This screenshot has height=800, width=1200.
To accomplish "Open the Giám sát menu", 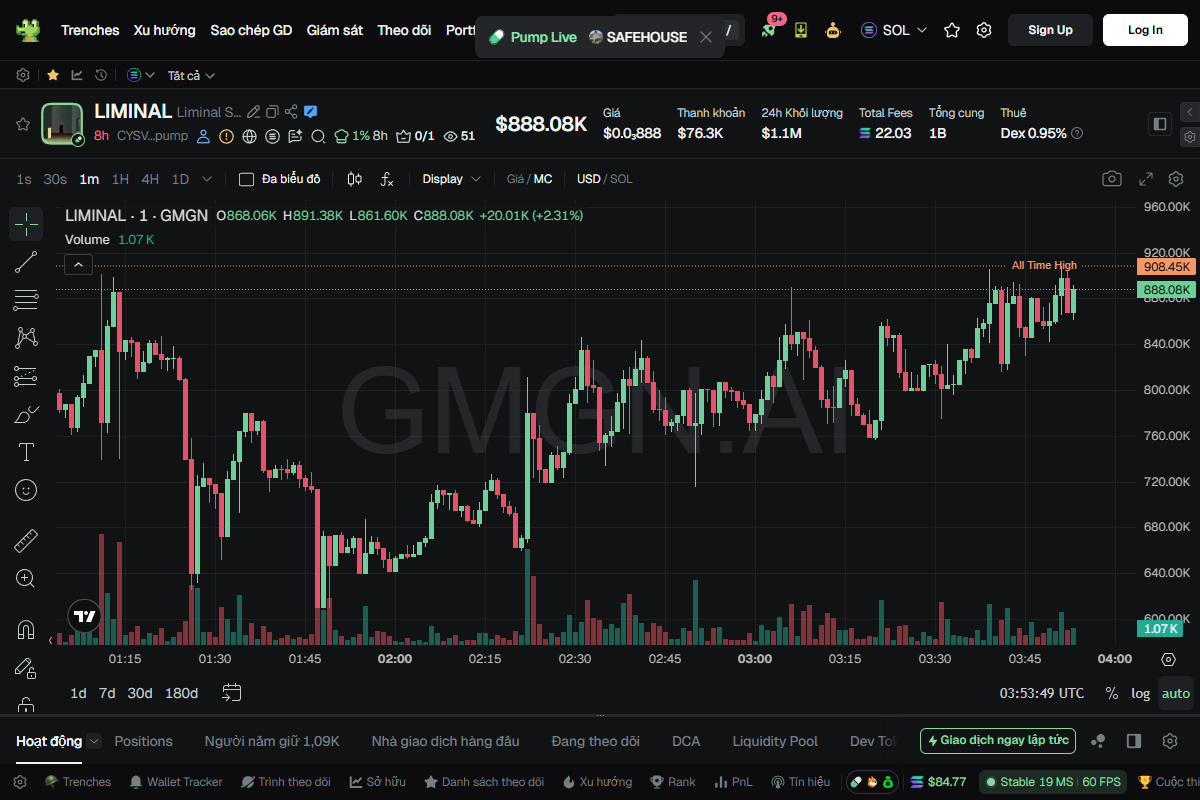I will pos(335,30).
